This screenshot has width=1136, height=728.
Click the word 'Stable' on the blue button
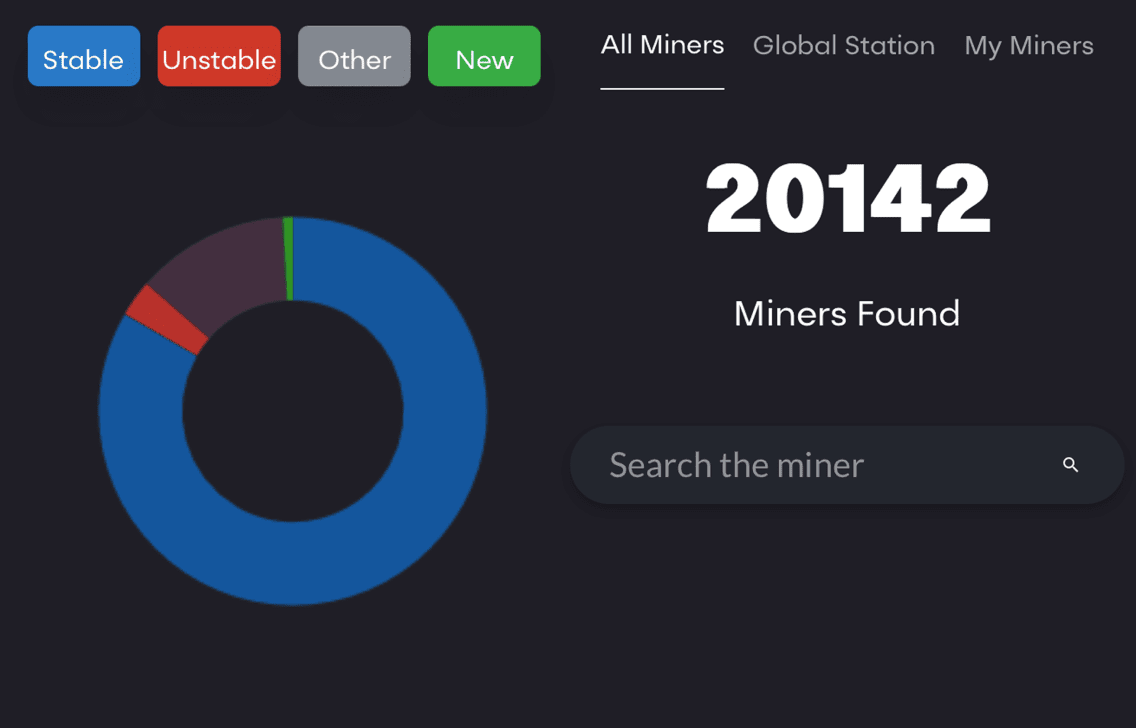click(84, 60)
